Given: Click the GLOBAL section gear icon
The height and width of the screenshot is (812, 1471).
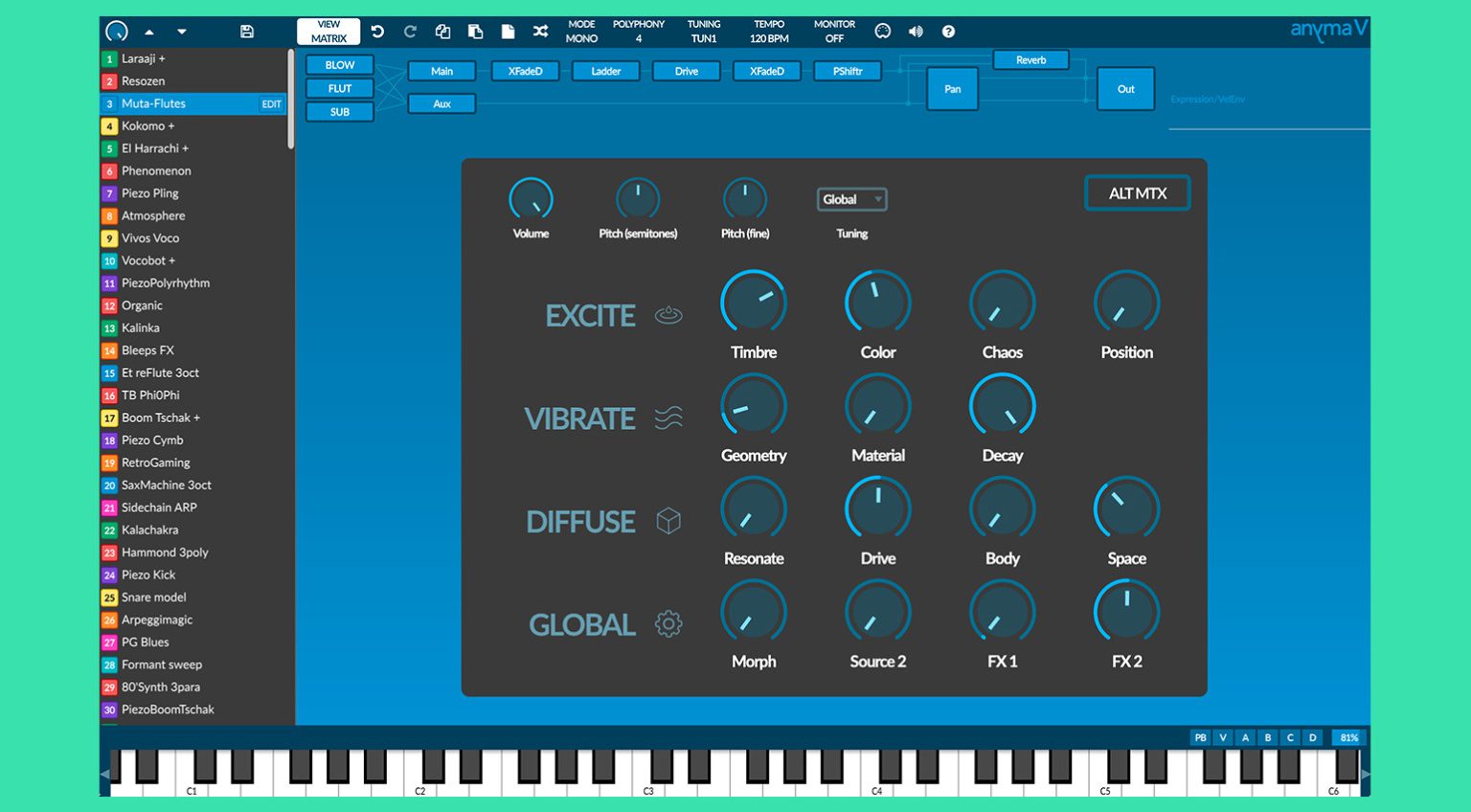Looking at the screenshot, I should (x=668, y=624).
